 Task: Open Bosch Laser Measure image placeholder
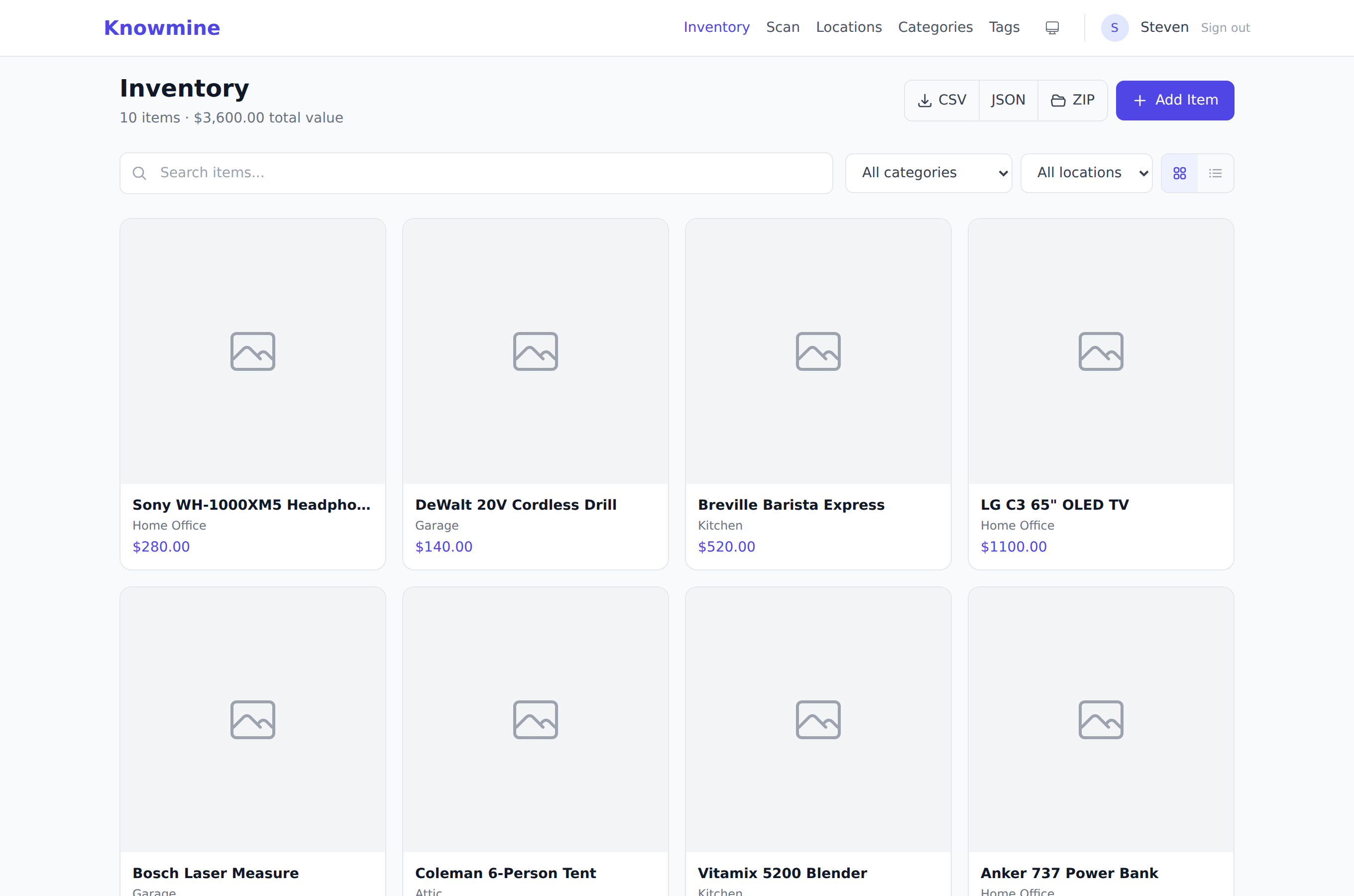point(252,720)
